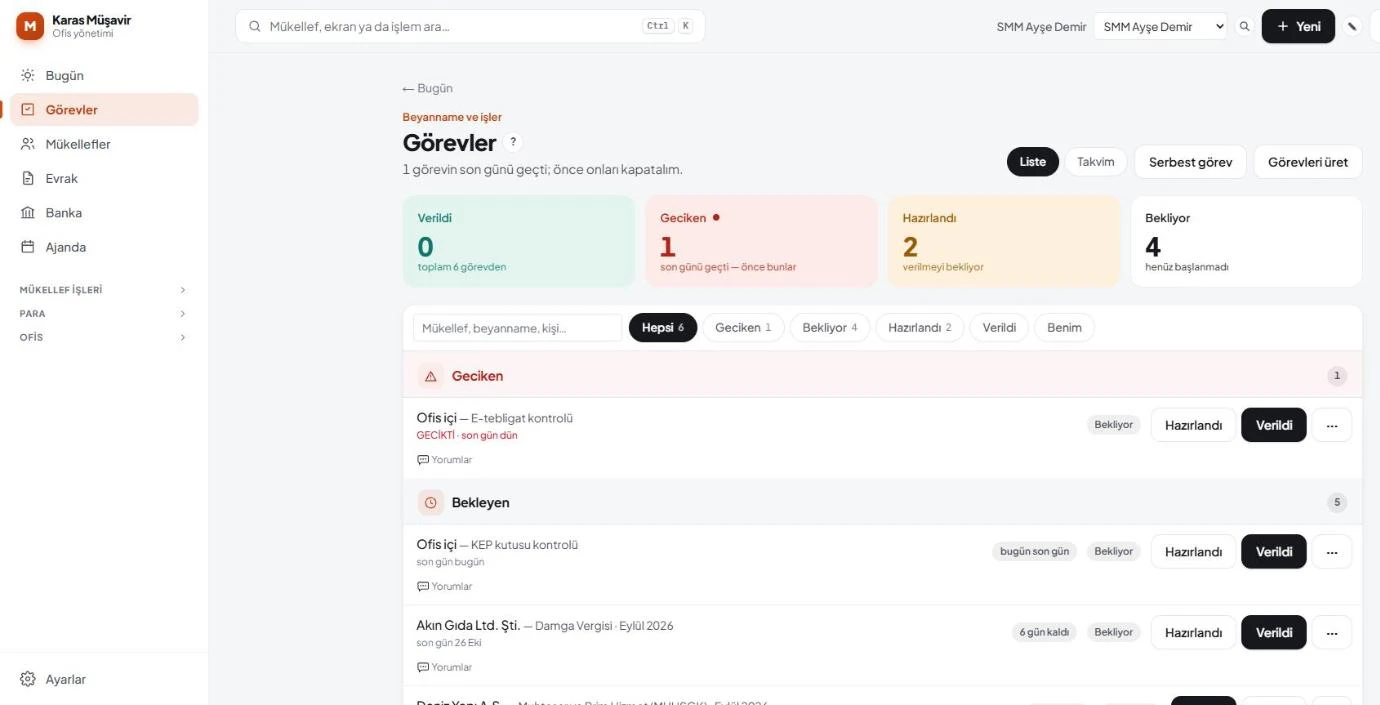The height and width of the screenshot is (705, 1380).
Task: Open Evrak section
Action: tap(104, 178)
